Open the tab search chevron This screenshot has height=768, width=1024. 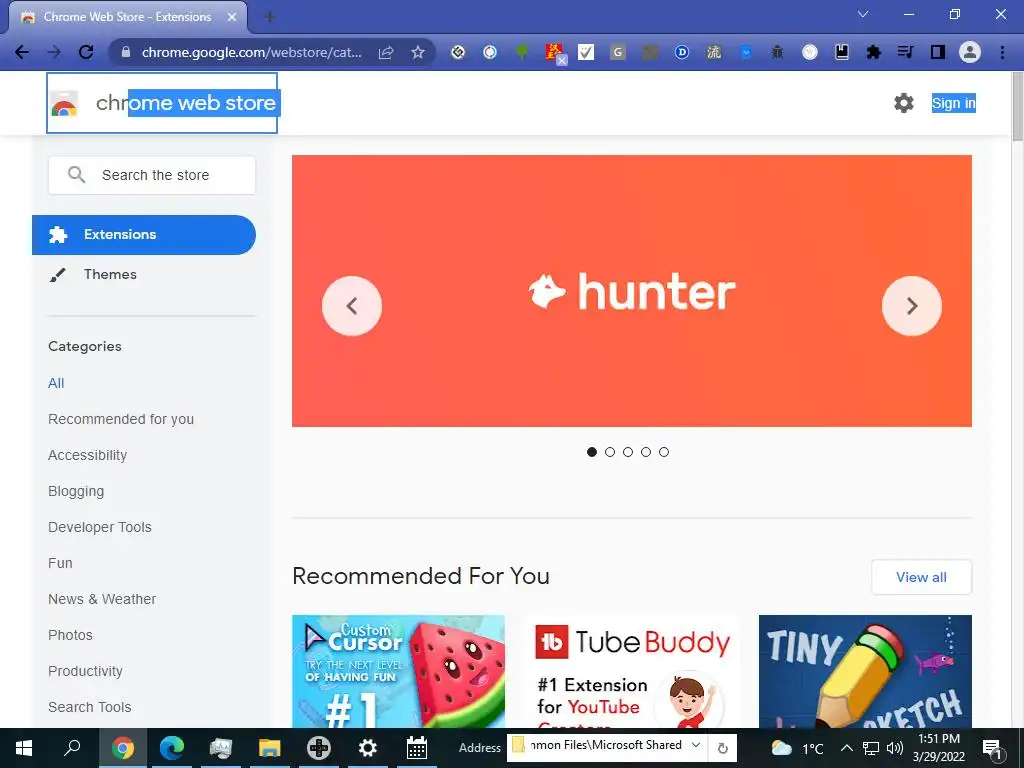tap(863, 14)
